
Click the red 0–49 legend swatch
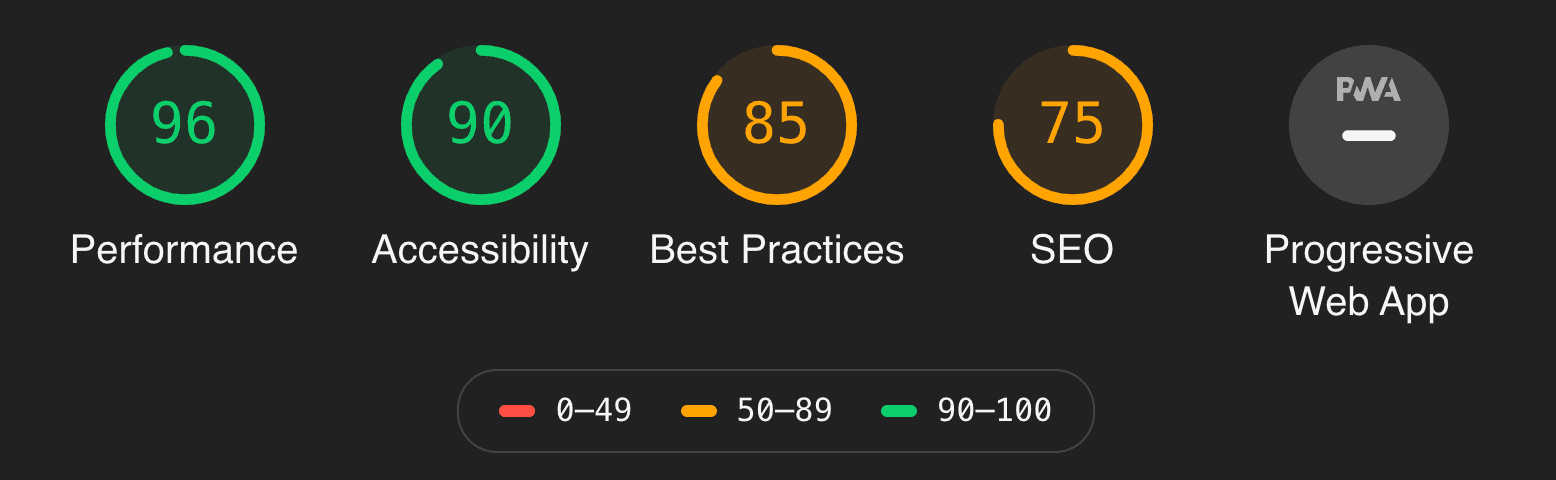(x=517, y=411)
